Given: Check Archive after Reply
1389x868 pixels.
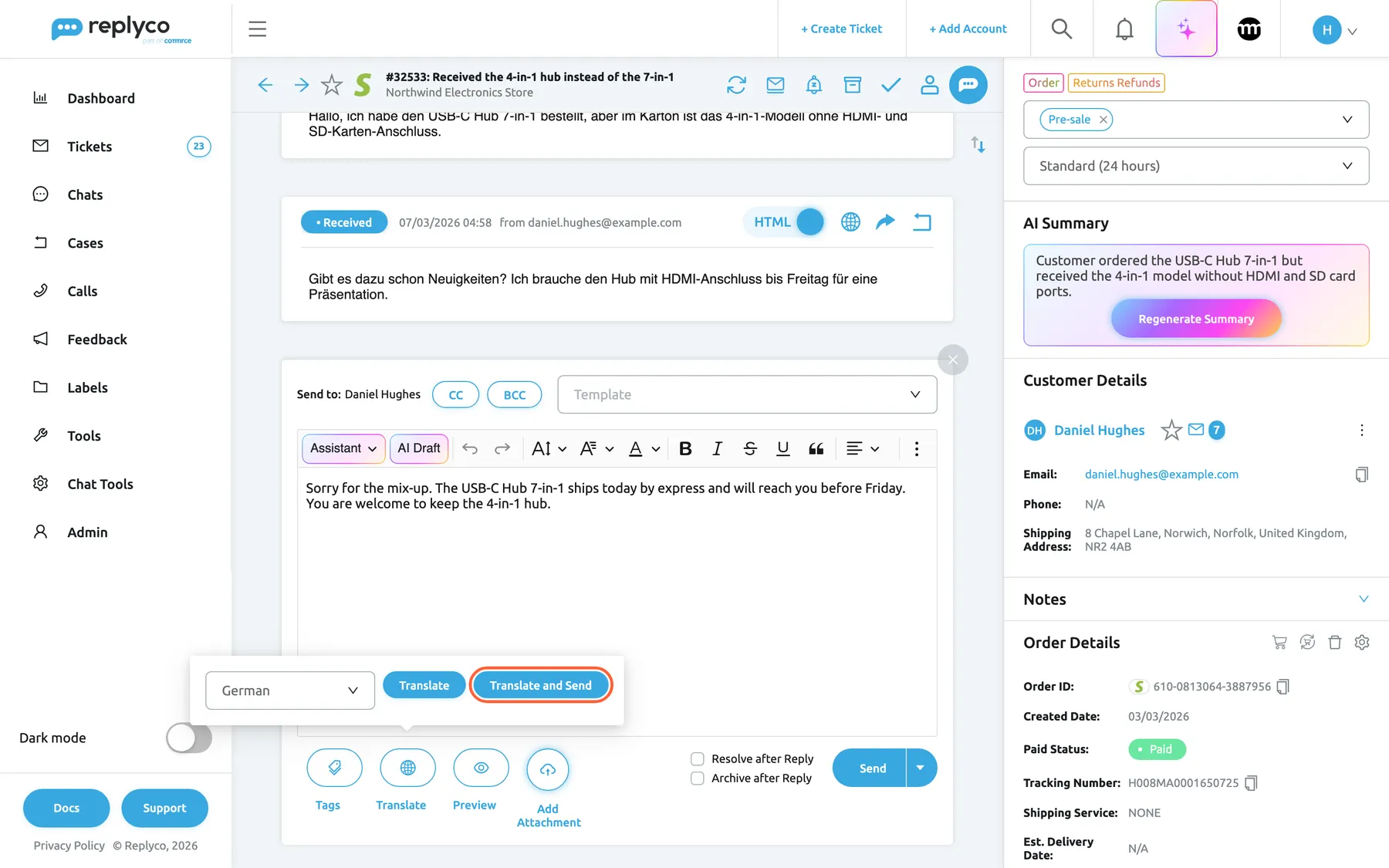Looking at the screenshot, I should (x=698, y=778).
